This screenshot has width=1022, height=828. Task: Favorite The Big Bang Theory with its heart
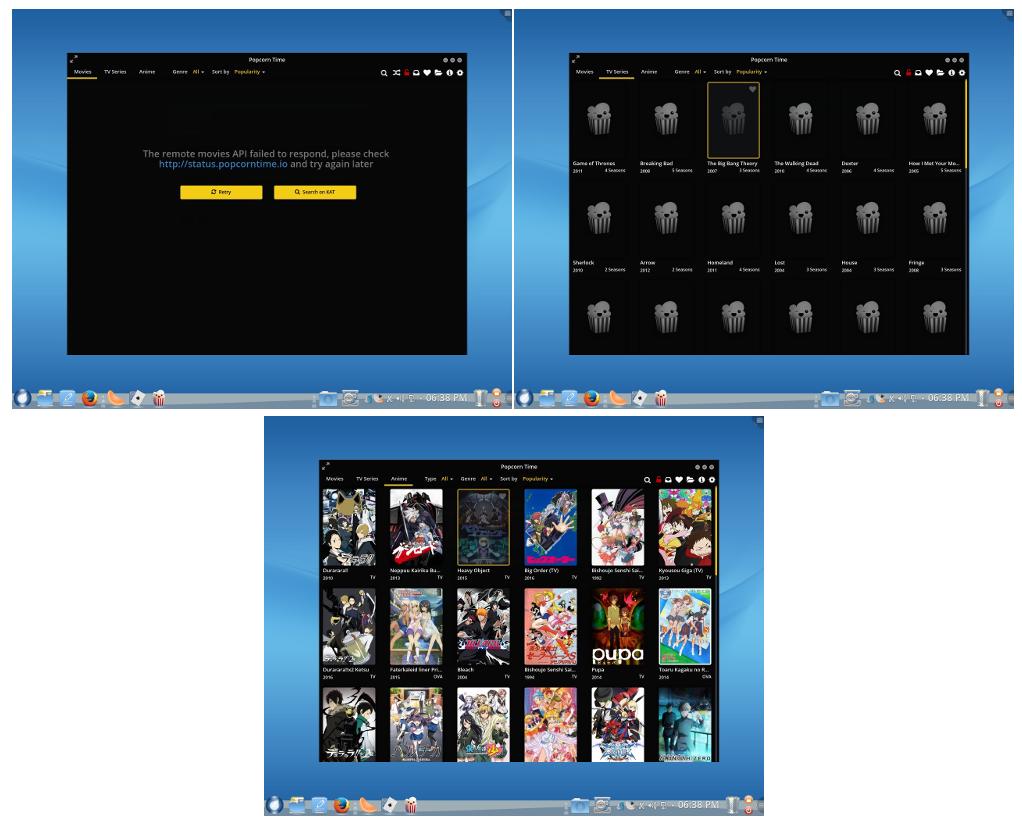(x=752, y=89)
